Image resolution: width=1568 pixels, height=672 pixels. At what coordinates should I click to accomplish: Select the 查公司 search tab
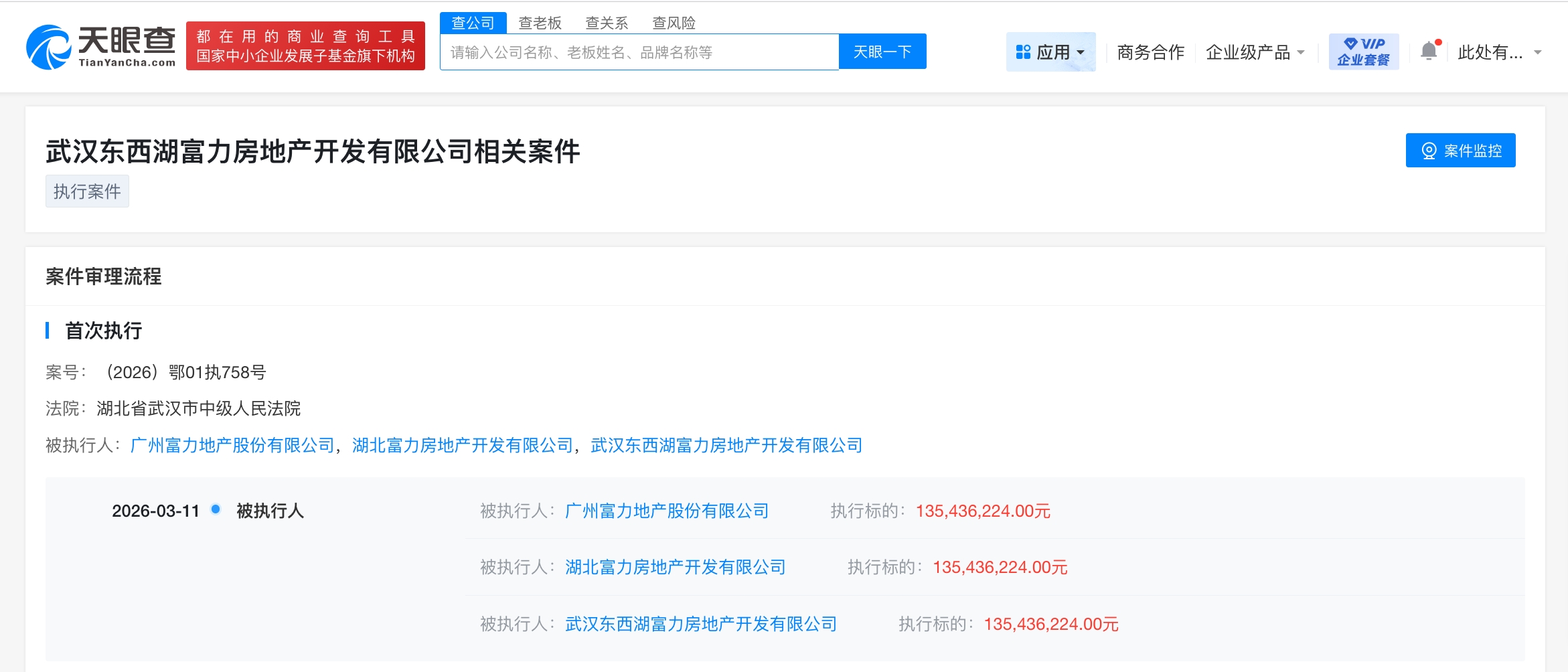(x=473, y=23)
